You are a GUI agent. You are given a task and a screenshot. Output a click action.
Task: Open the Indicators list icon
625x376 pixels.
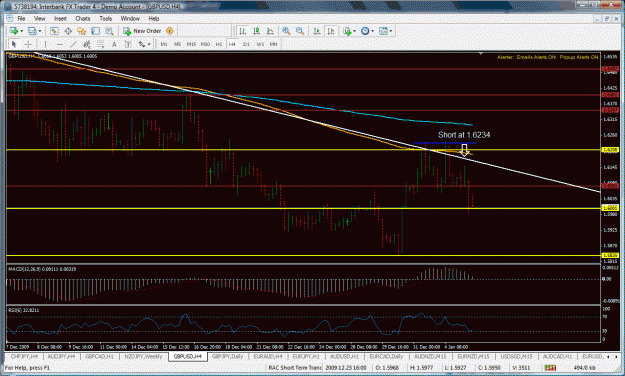tap(347, 31)
